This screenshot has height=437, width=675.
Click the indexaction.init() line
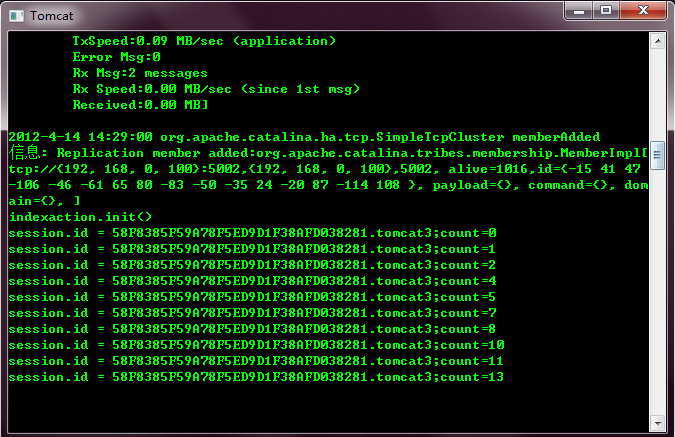[x=81, y=217]
